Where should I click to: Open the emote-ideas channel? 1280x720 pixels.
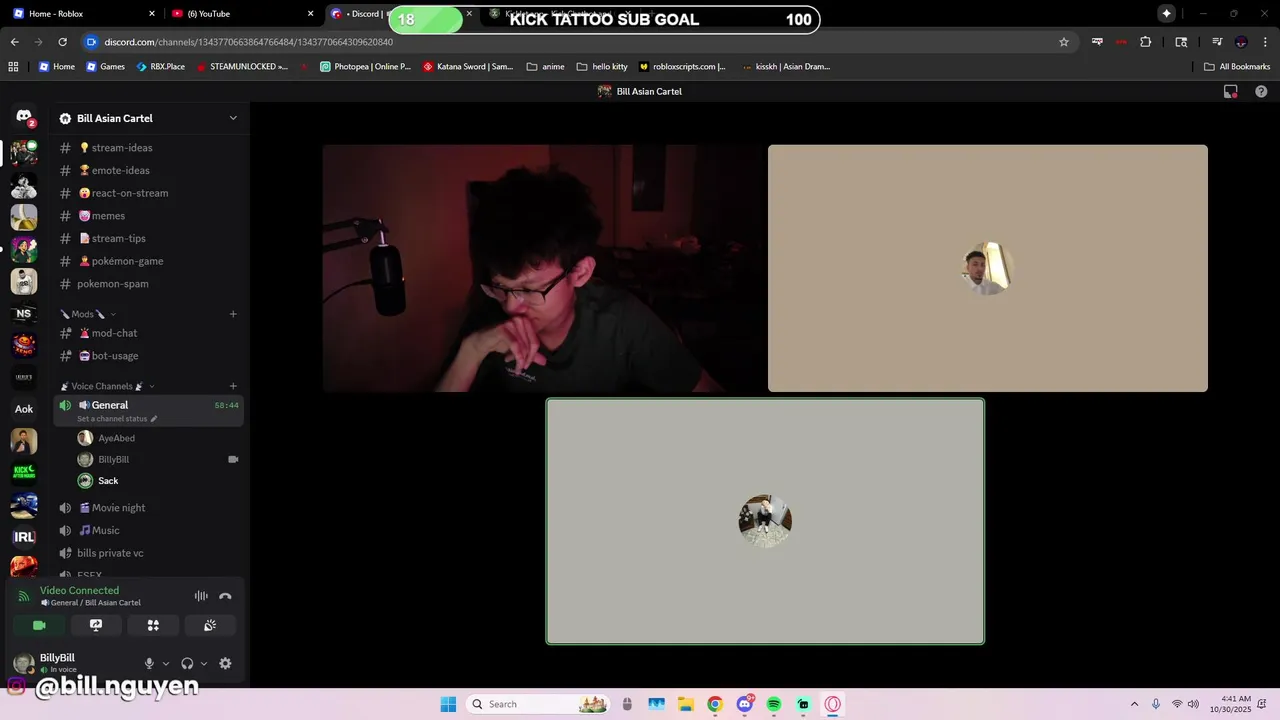tap(148, 170)
